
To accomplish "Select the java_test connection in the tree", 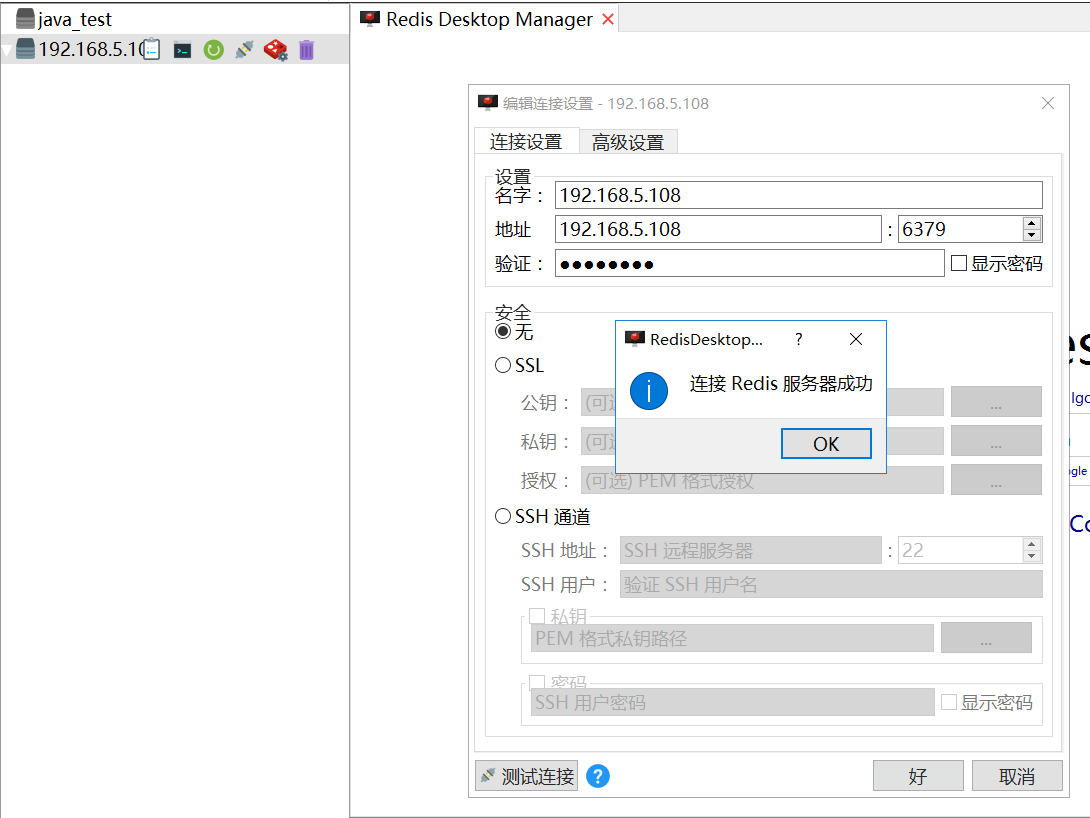I will [74, 19].
